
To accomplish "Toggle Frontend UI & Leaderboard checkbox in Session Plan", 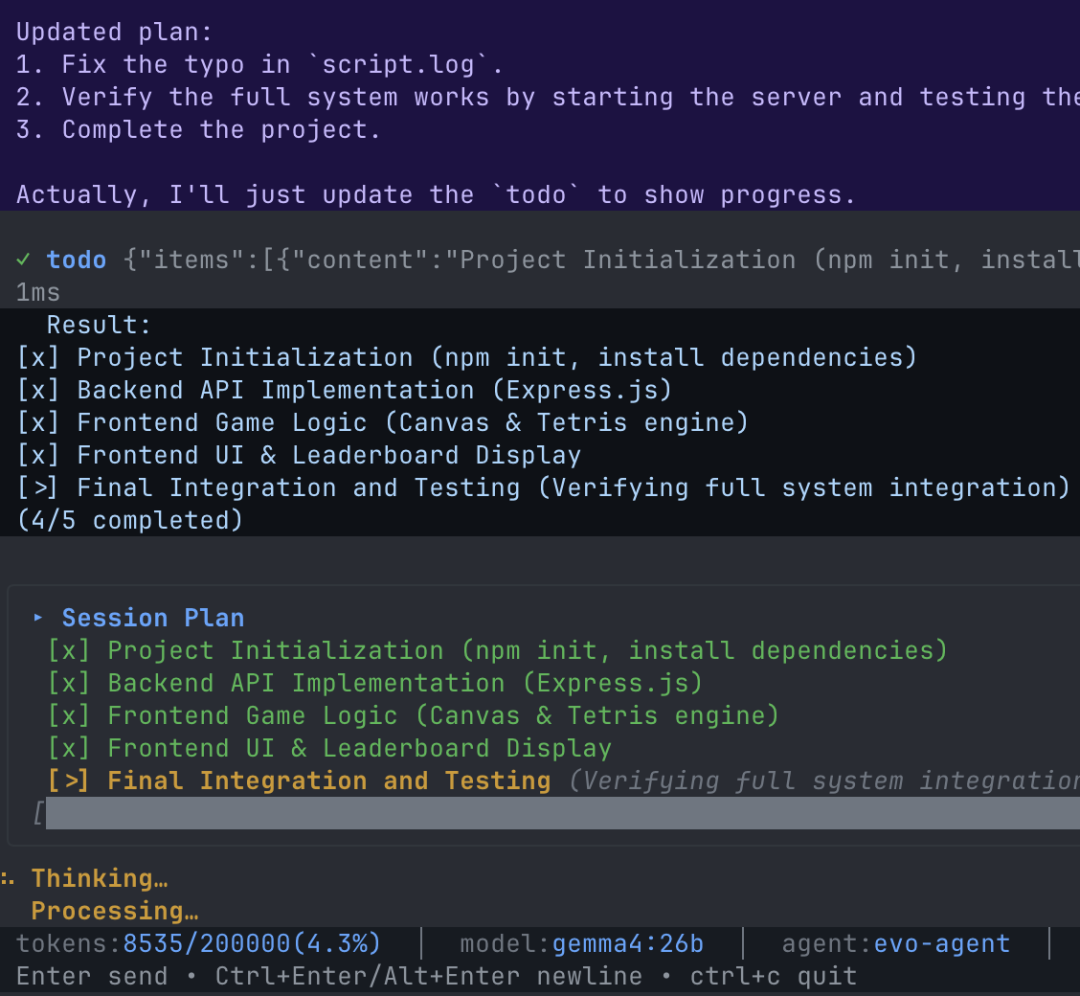I will click(x=68, y=748).
